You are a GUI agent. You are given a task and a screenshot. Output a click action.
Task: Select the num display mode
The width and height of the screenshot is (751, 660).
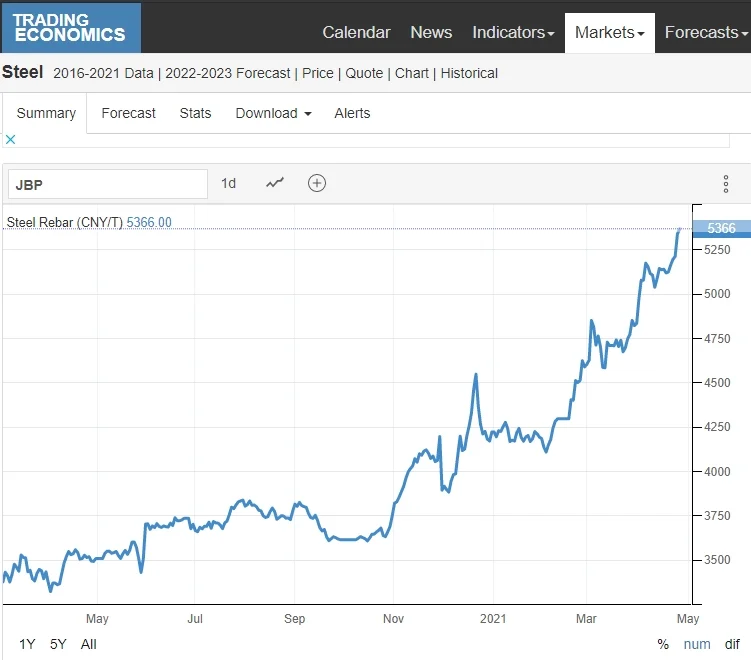pyautogui.click(x=697, y=644)
